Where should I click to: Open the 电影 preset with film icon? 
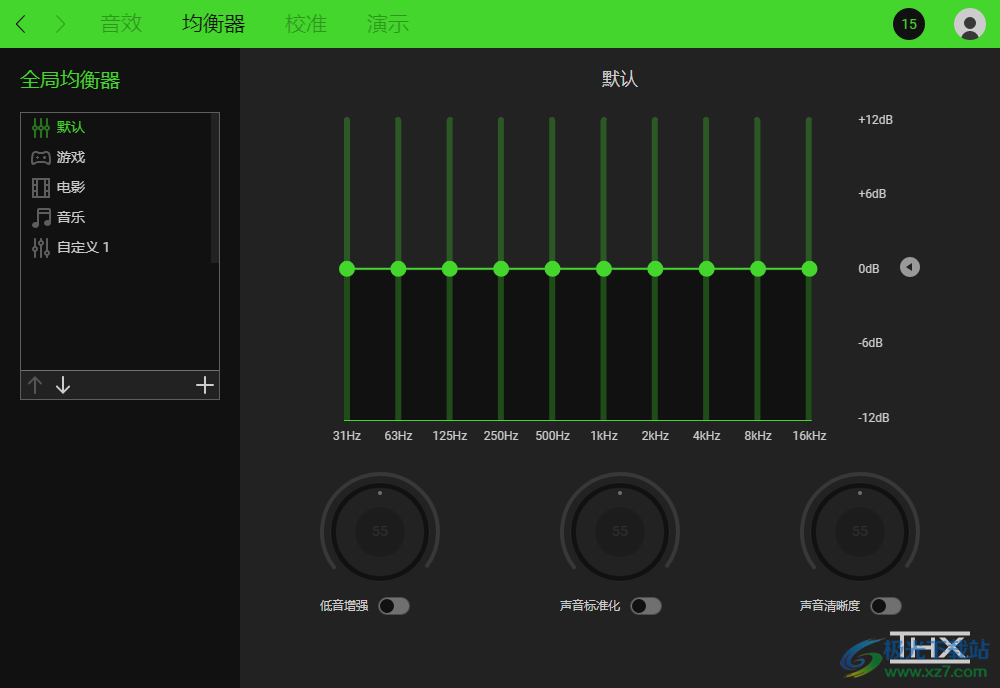click(x=67, y=187)
